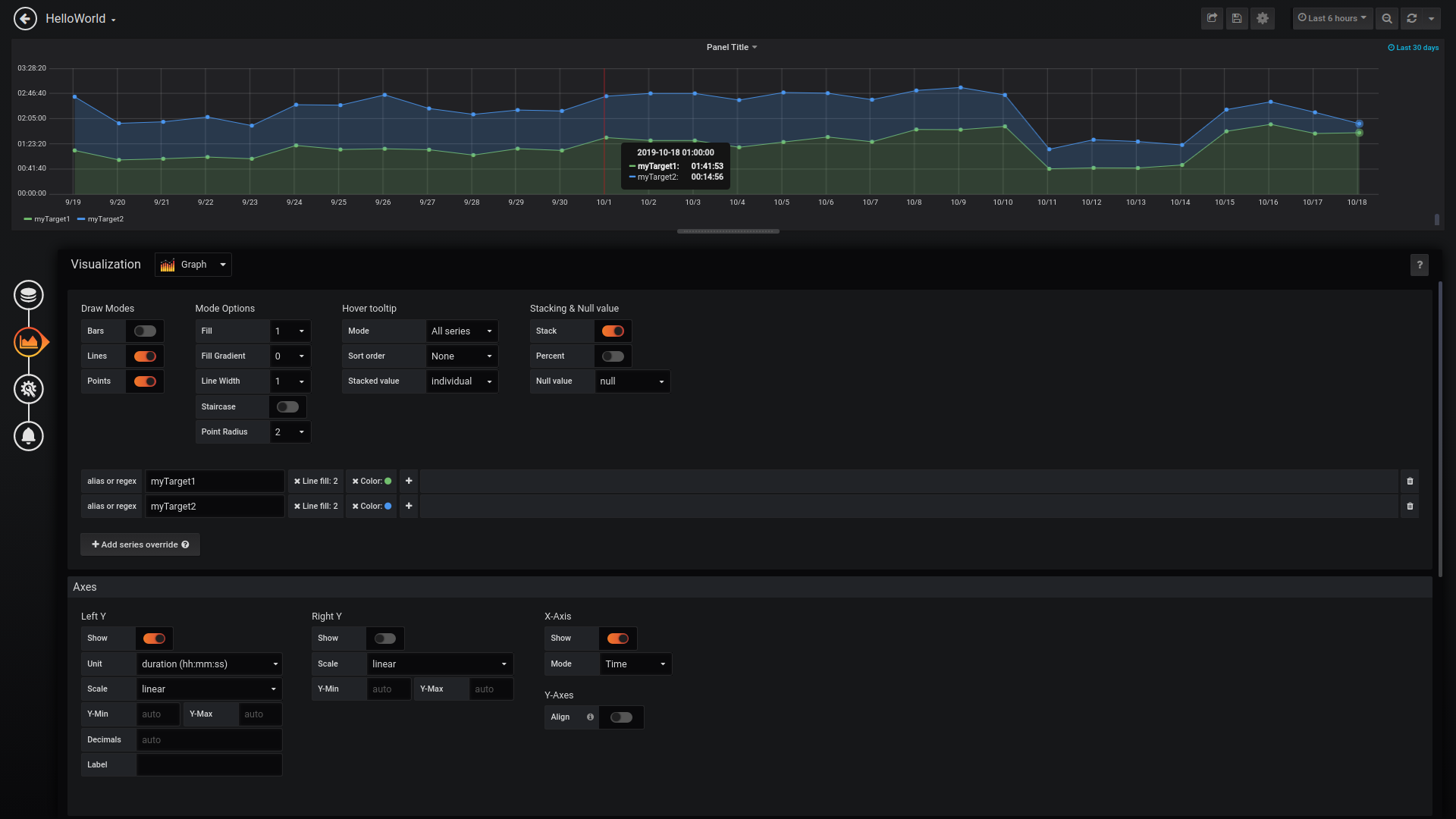
Task: Open the General settings cog sidebar icon
Action: click(x=29, y=389)
